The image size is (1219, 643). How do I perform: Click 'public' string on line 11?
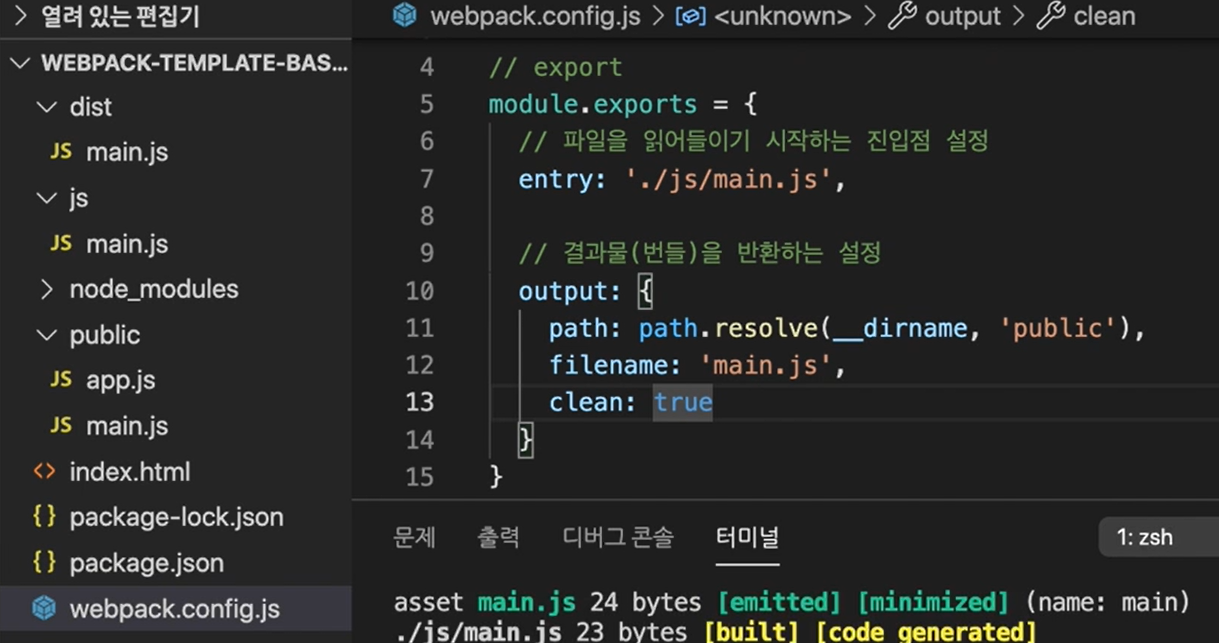click(x=1057, y=328)
